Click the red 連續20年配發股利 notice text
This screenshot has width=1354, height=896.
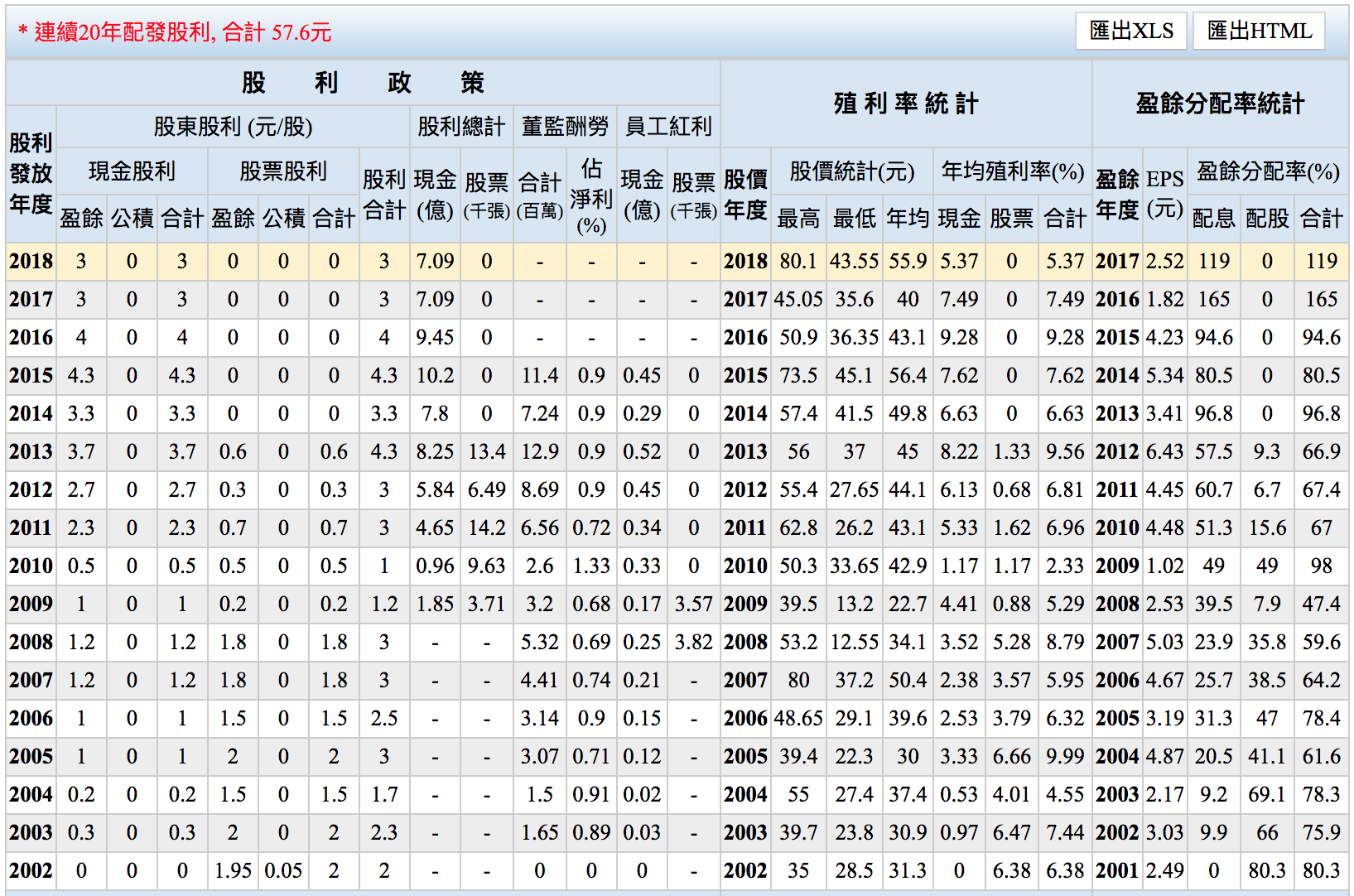[175, 32]
